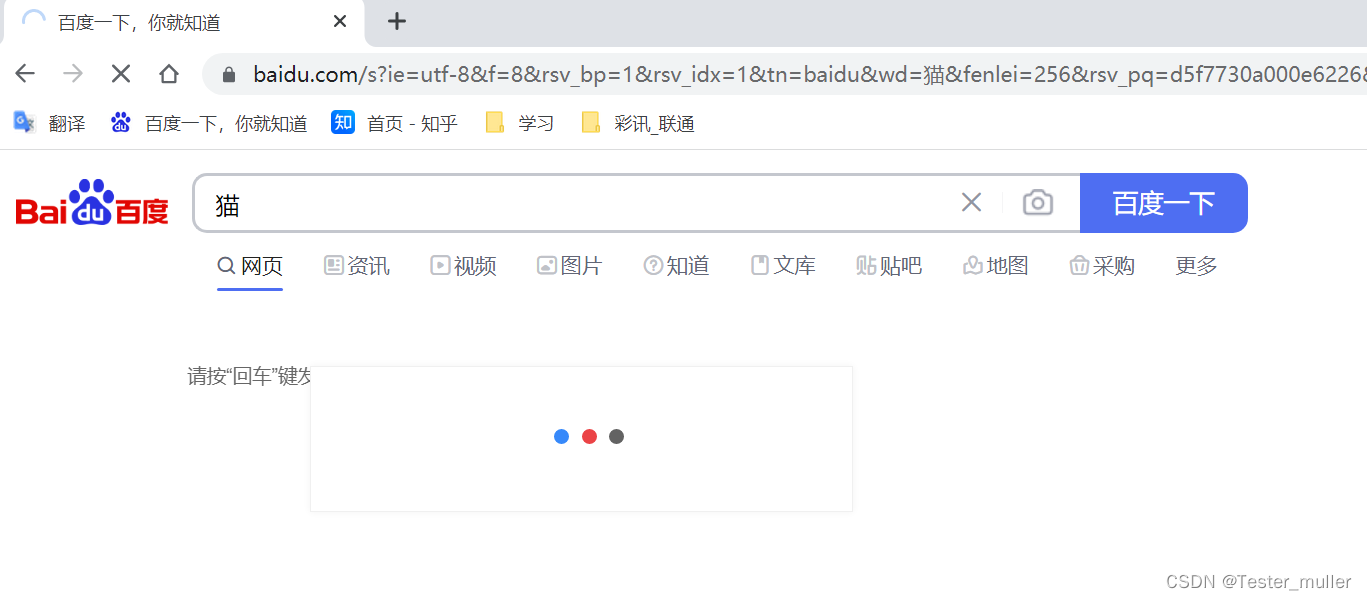Open the 更多 menu

(1196, 266)
